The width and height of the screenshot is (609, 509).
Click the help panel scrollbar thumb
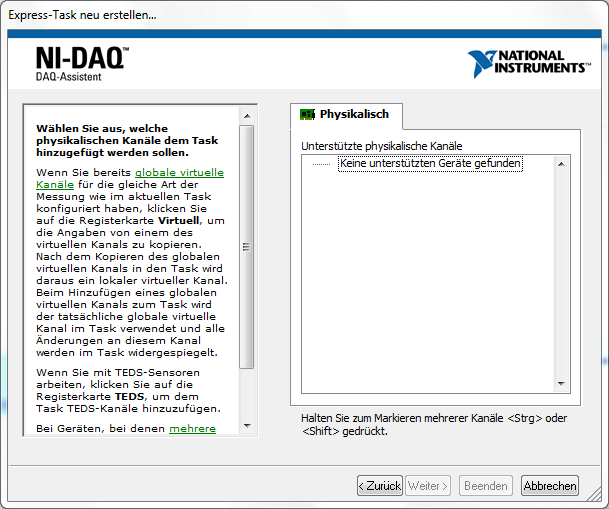pyautogui.click(x=246, y=247)
